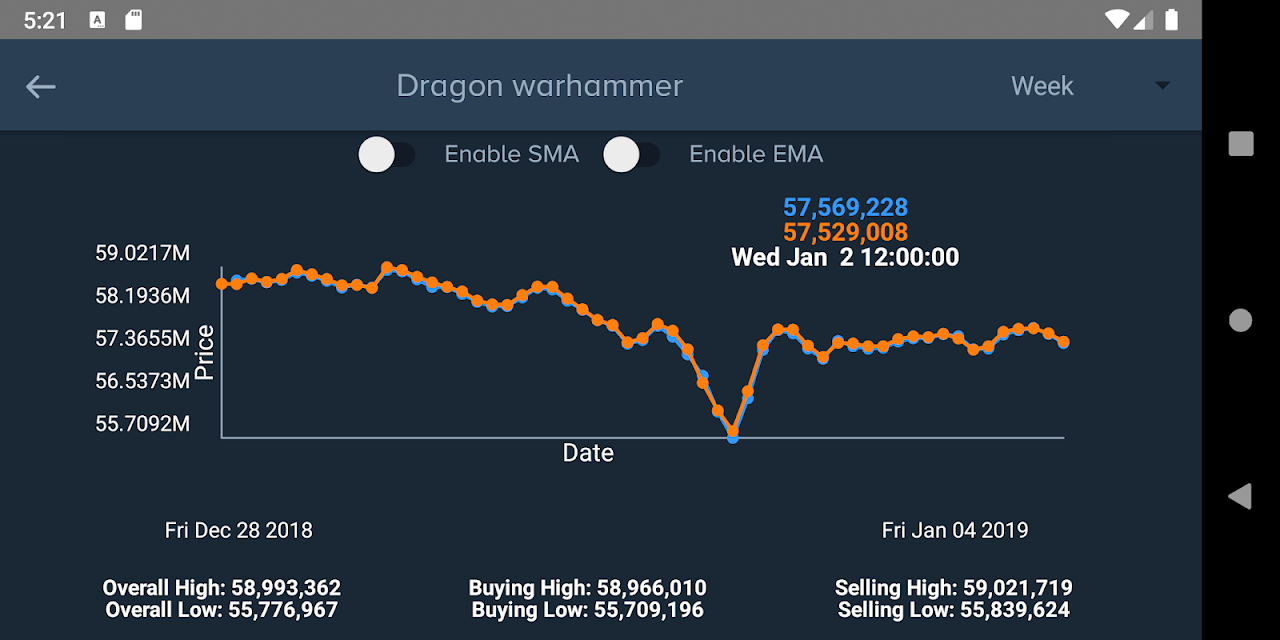
Task: Tap the battery status icon
Action: pyautogui.click(x=1171, y=20)
